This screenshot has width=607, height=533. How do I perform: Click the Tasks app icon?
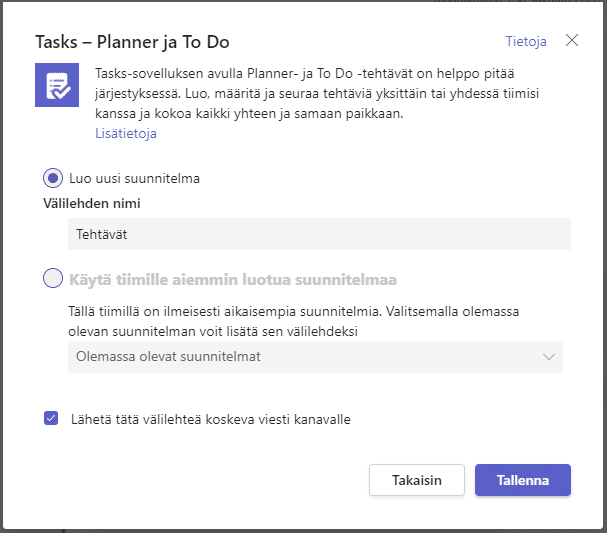tap(57, 85)
